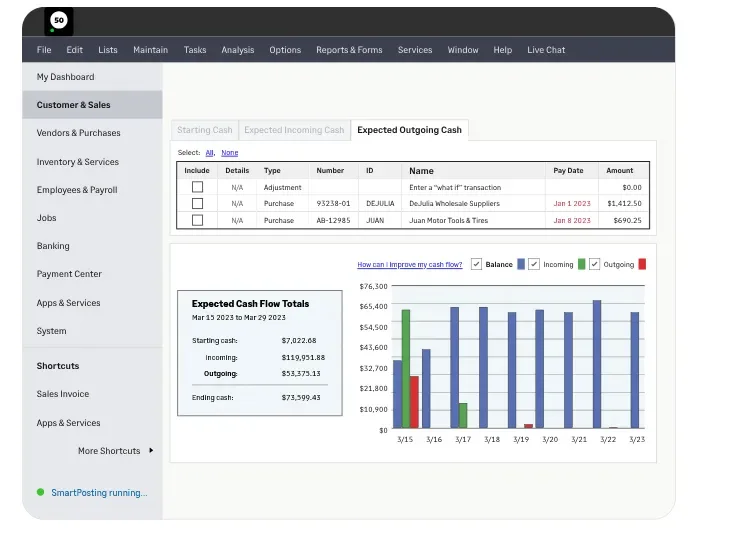
Task: Open the Services menu
Action: (x=415, y=50)
